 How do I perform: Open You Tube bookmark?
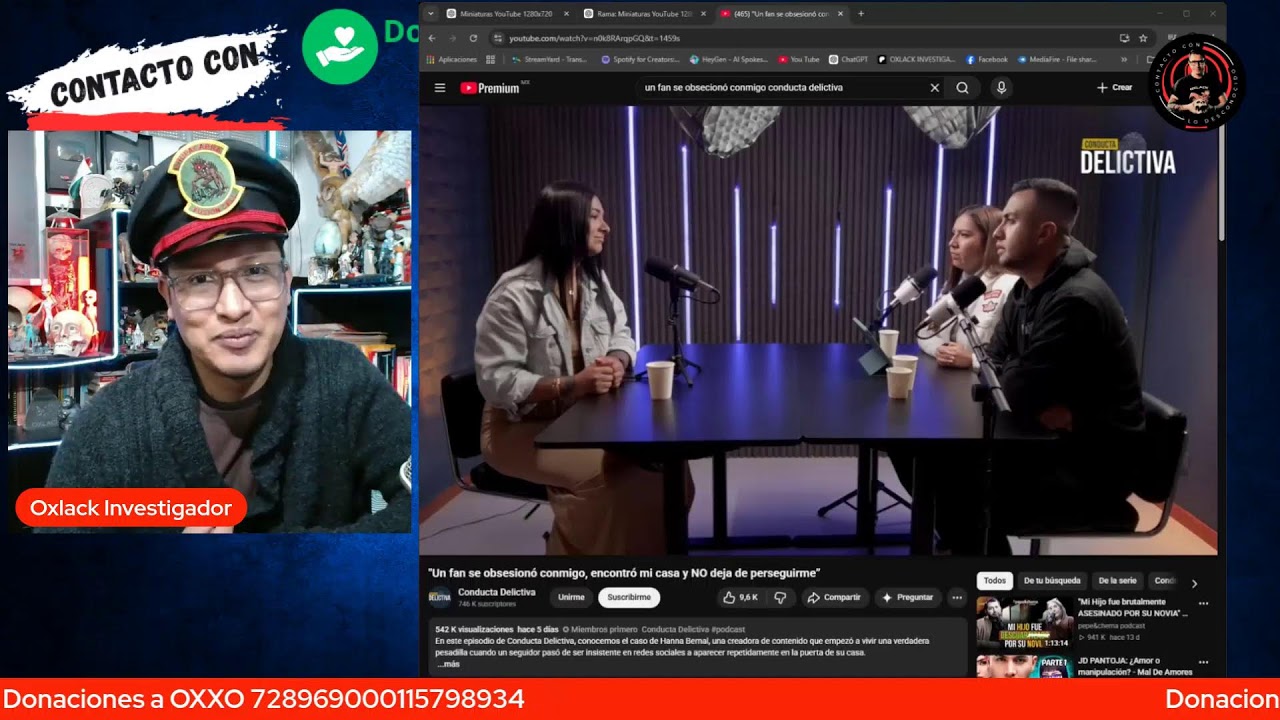pos(798,59)
